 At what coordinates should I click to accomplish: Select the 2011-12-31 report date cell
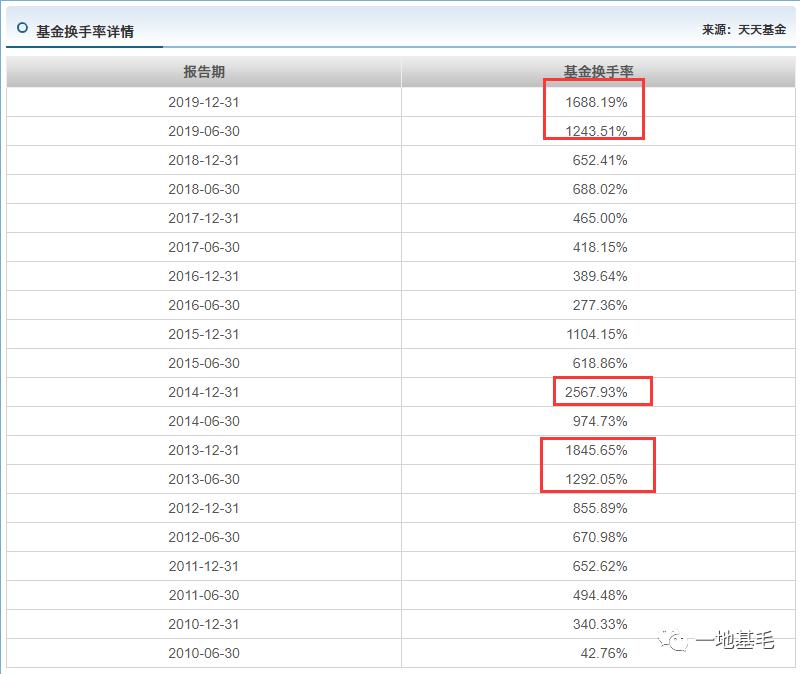pyautogui.click(x=204, y=566)
